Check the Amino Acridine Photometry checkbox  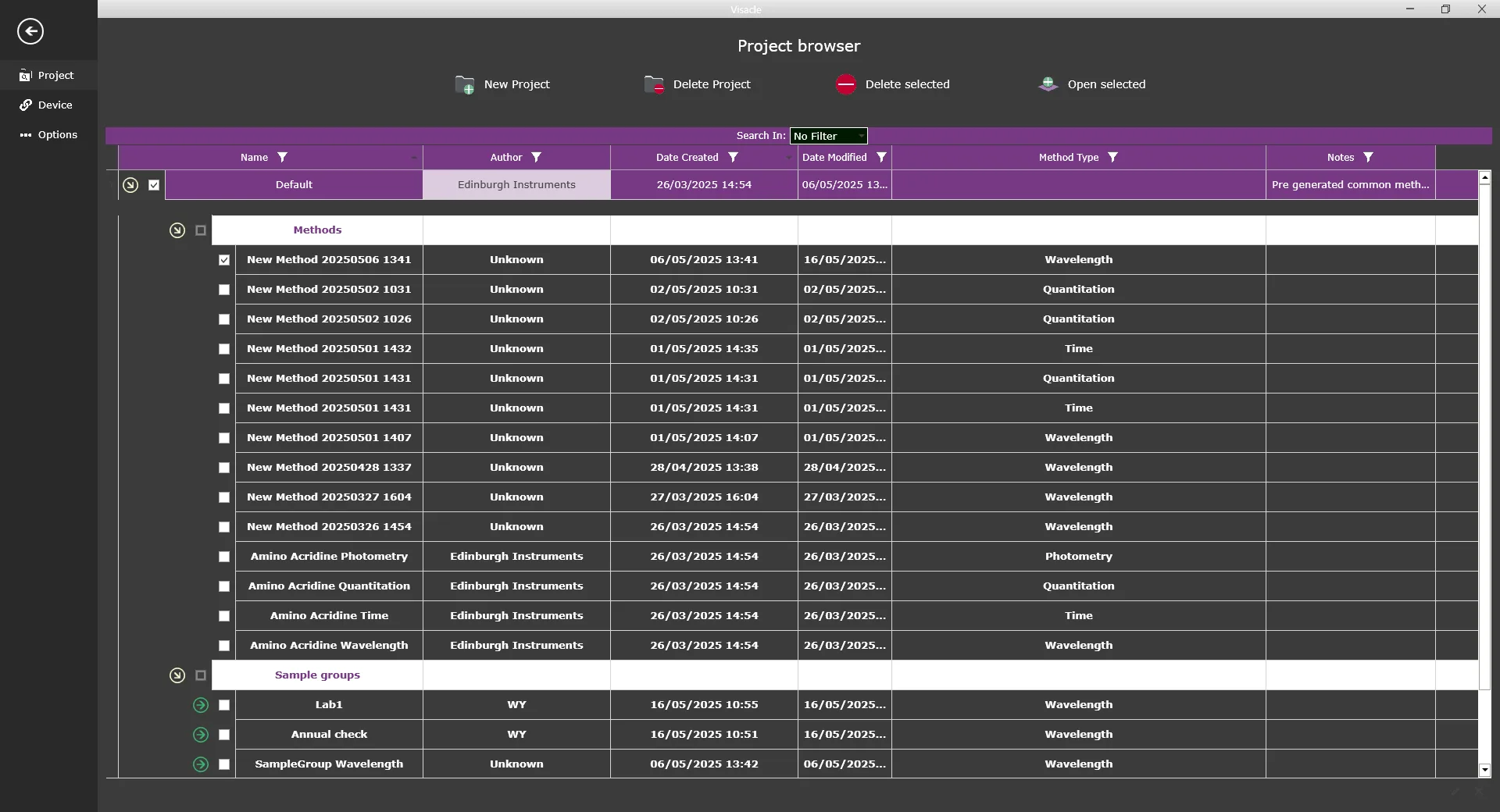(224, 557)
